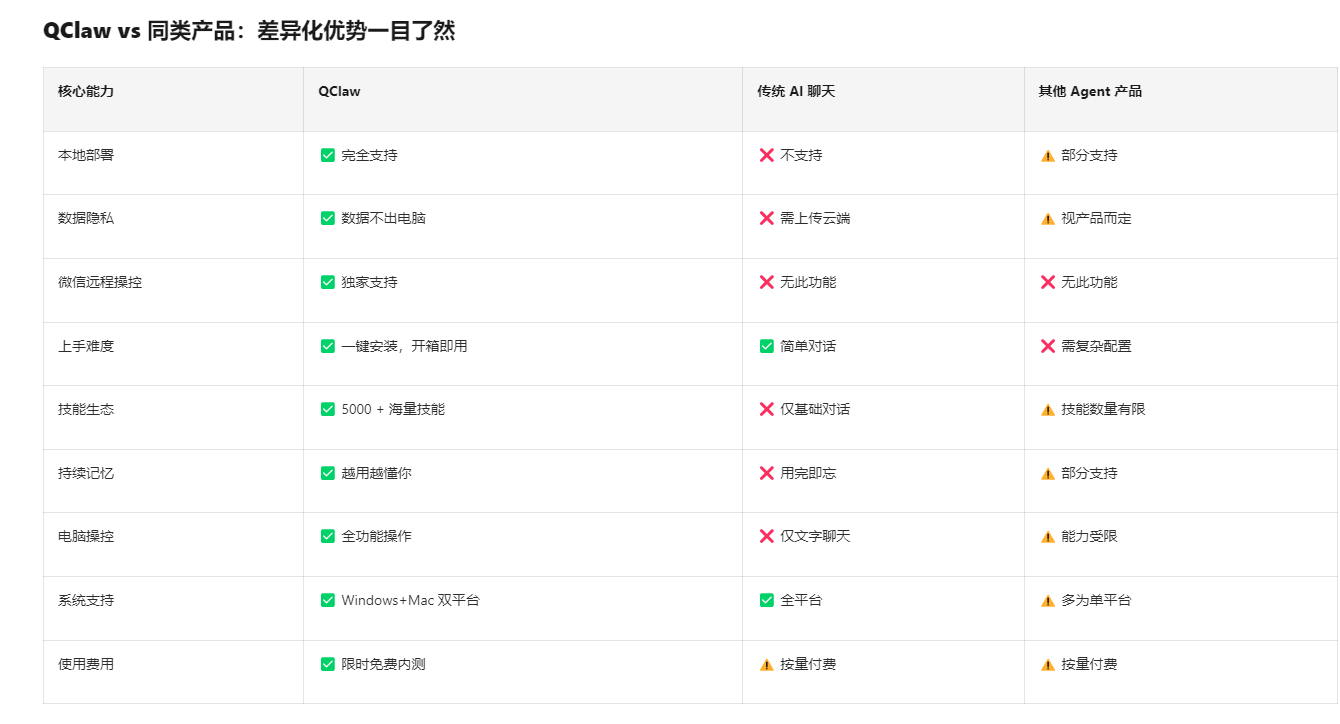Click the 本地部署 row label
The image size is (1340, 724).
pos(86,155)
